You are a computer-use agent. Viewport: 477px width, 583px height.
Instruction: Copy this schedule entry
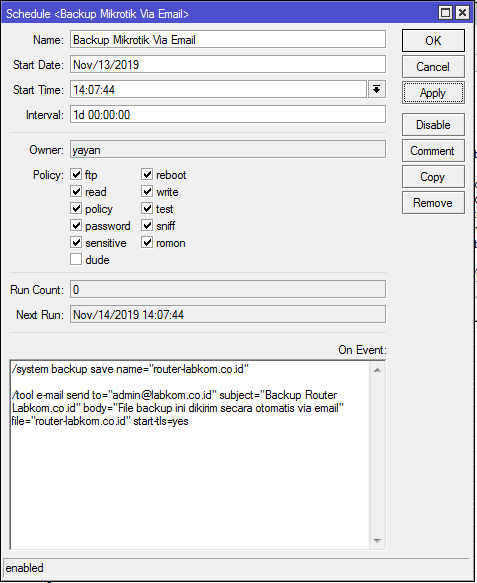[x=433, y=177]
